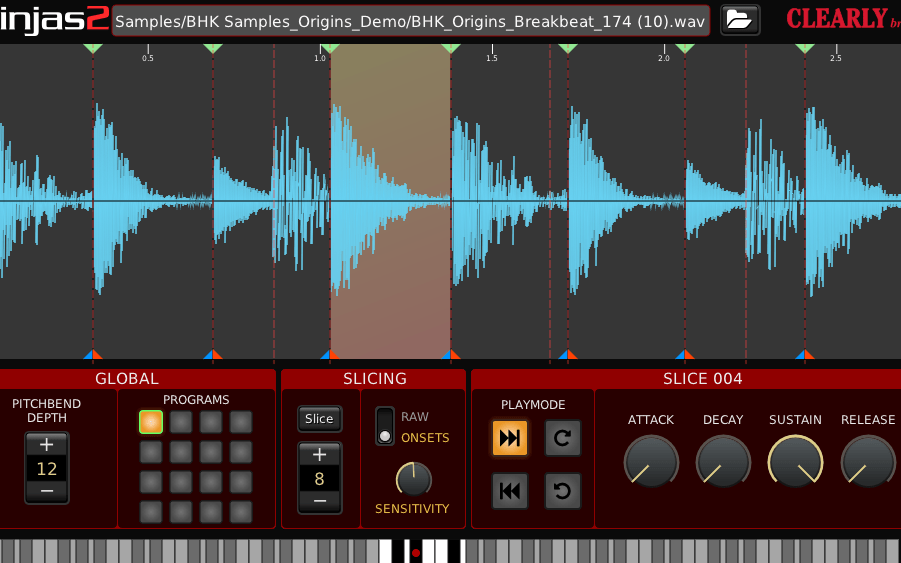The image size is (901, 563).
Task: Click the Slice button
Action: tap(319, 419)
